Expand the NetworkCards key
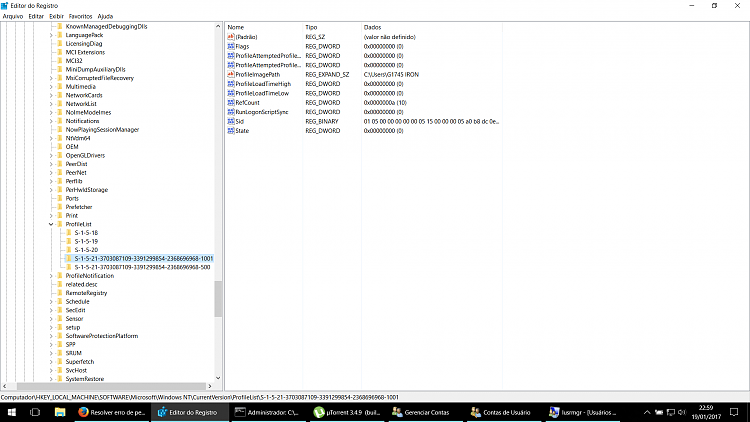This screenshot has height=422, width=750. [51, 96]
